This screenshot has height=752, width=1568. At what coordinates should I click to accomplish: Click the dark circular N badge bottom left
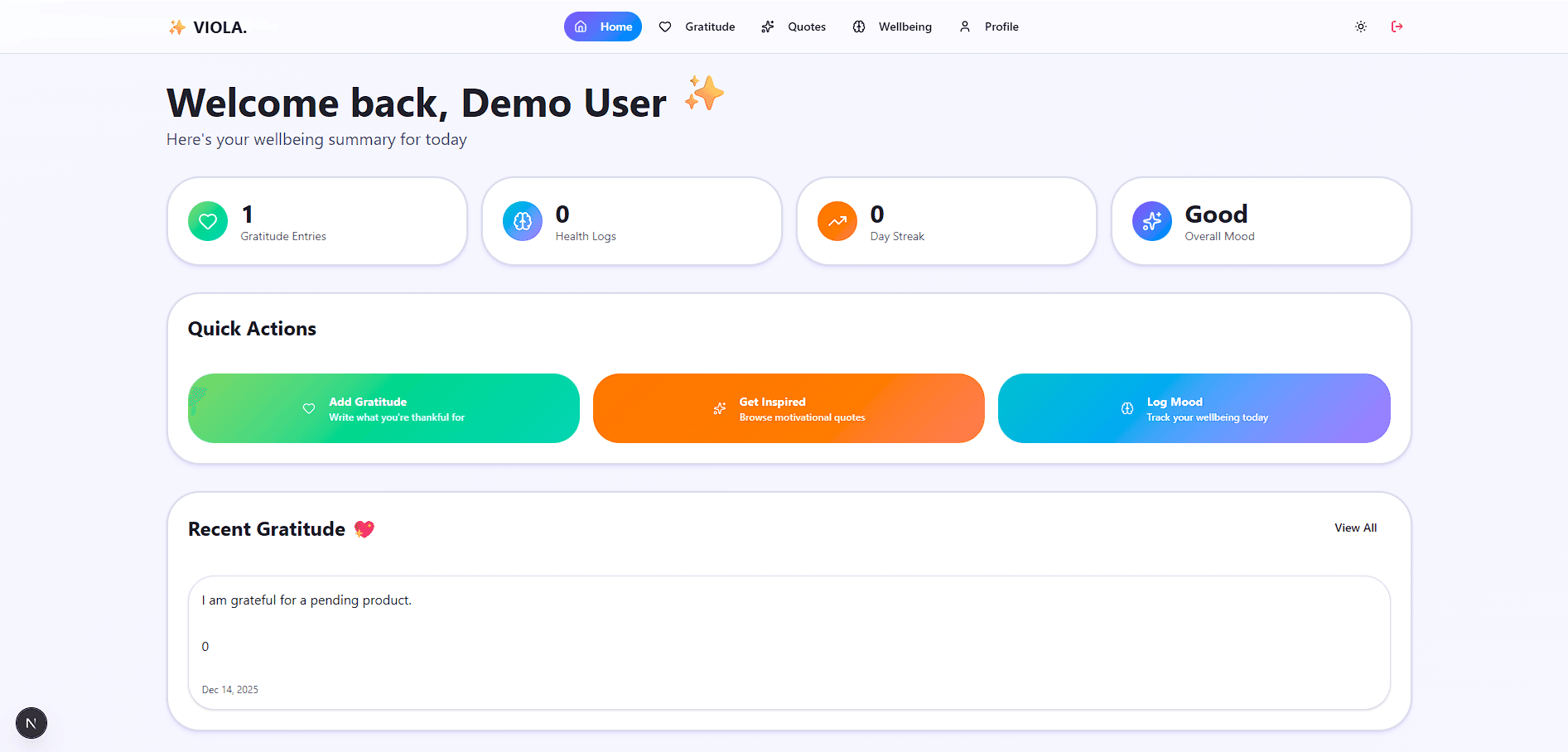pyautogui.click(x=31, y=723)
